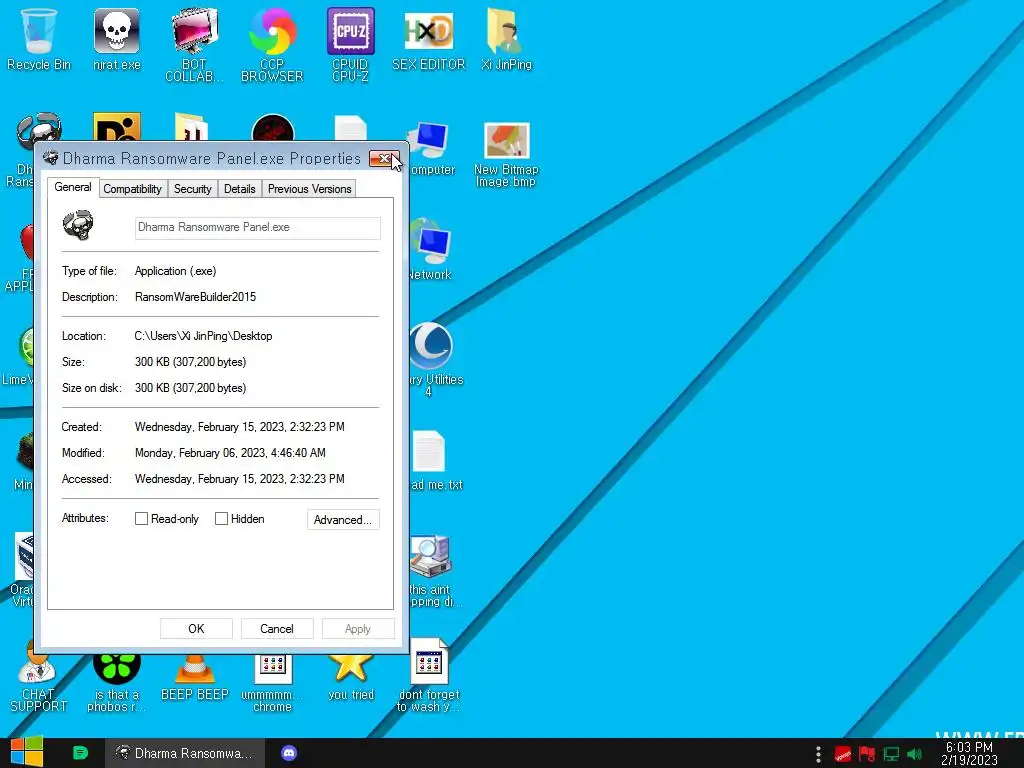Screen dimensions: 1024x768
Task: Click the red Vonga tray icon
Action: click(x=842, y=754)
